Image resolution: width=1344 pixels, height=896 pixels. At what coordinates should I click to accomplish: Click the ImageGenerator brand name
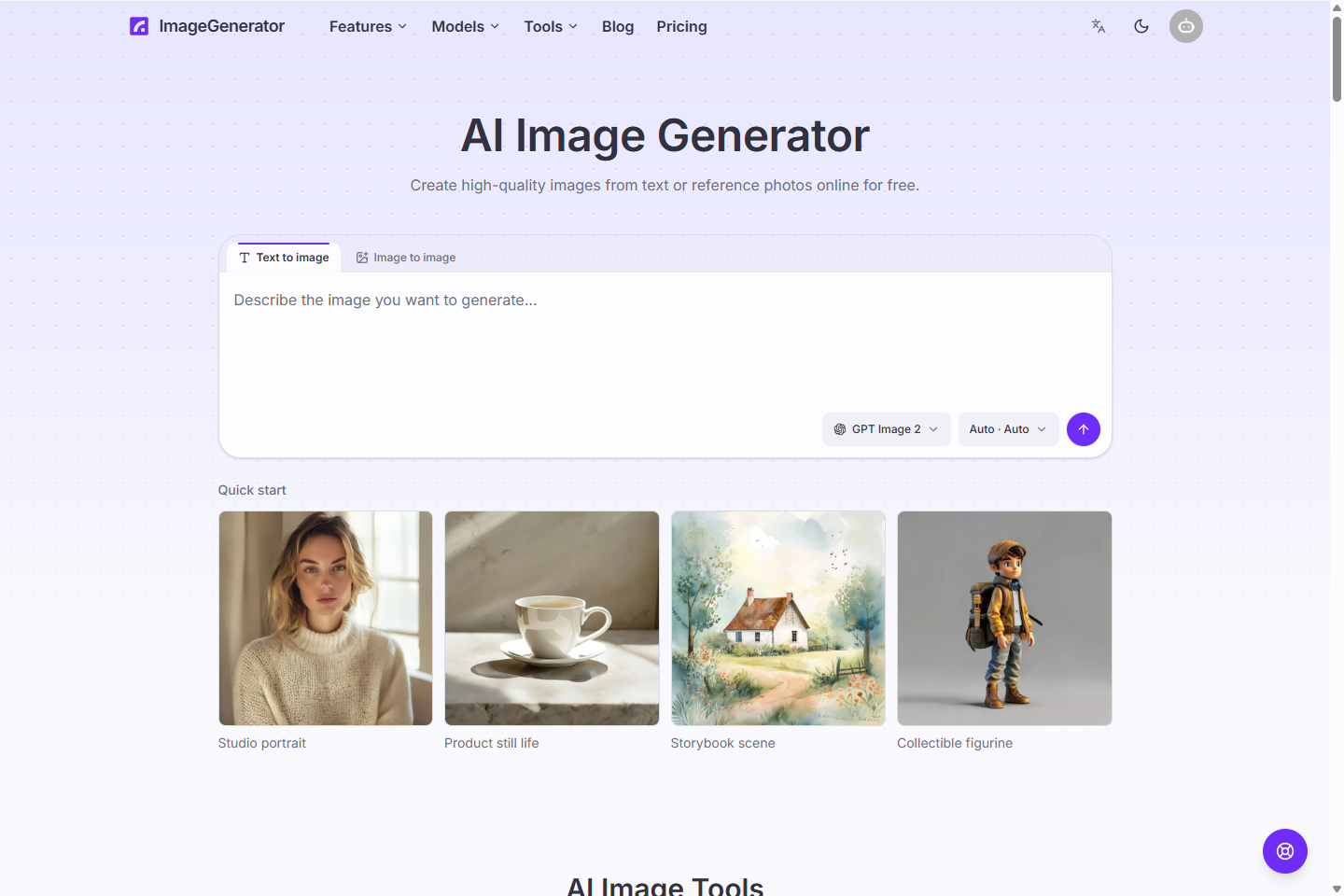222,26
